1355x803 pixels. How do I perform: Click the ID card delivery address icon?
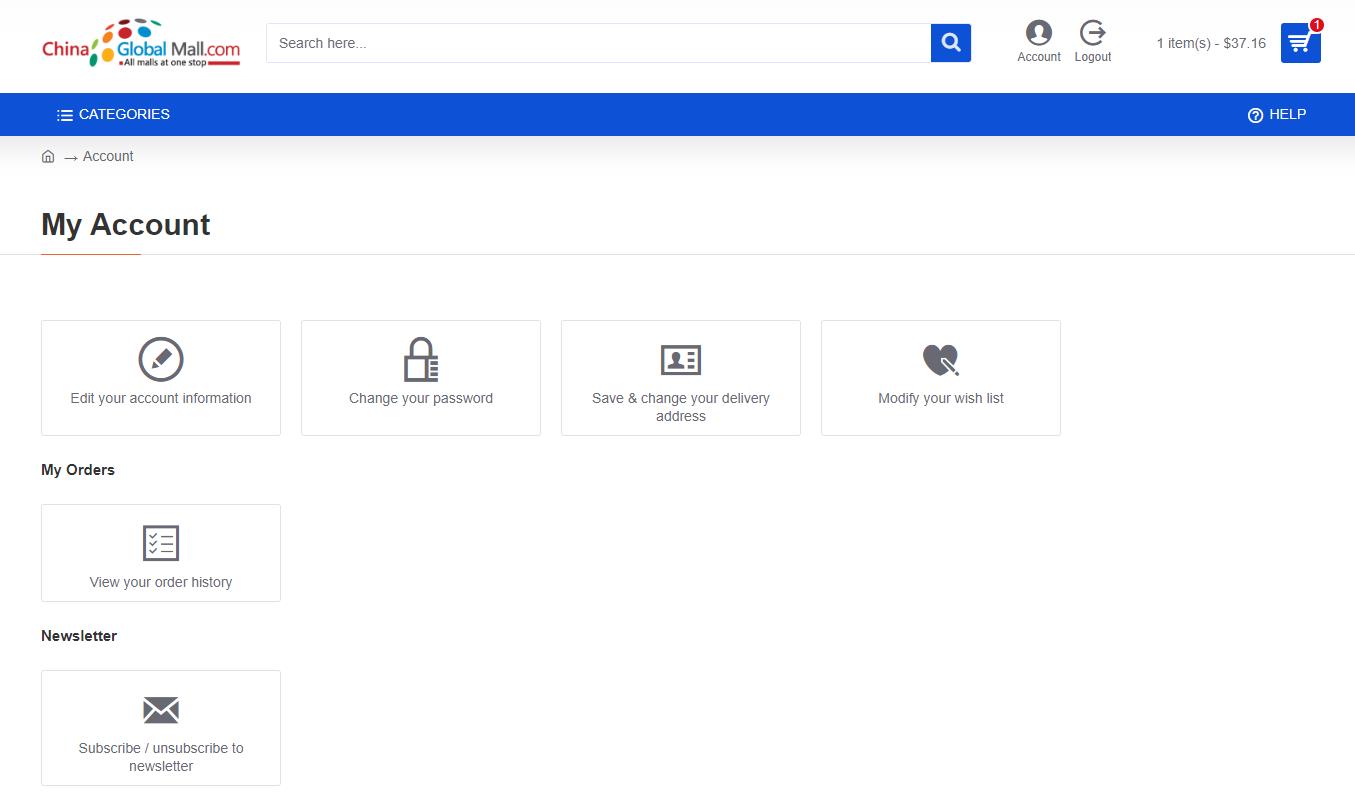pyautogui.click(x=681, y=360)
